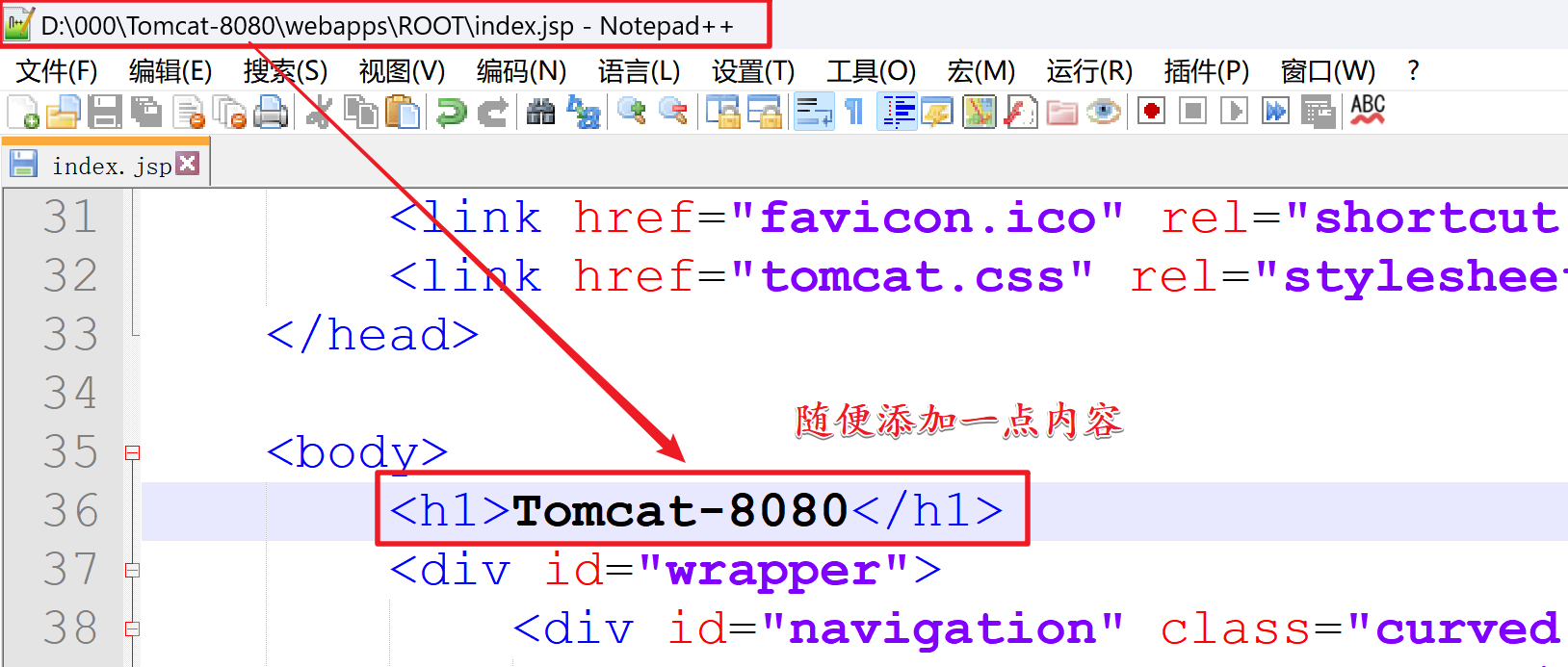
Task: Toggle the word wrap toolbar button
Action: tap(813, 112)
